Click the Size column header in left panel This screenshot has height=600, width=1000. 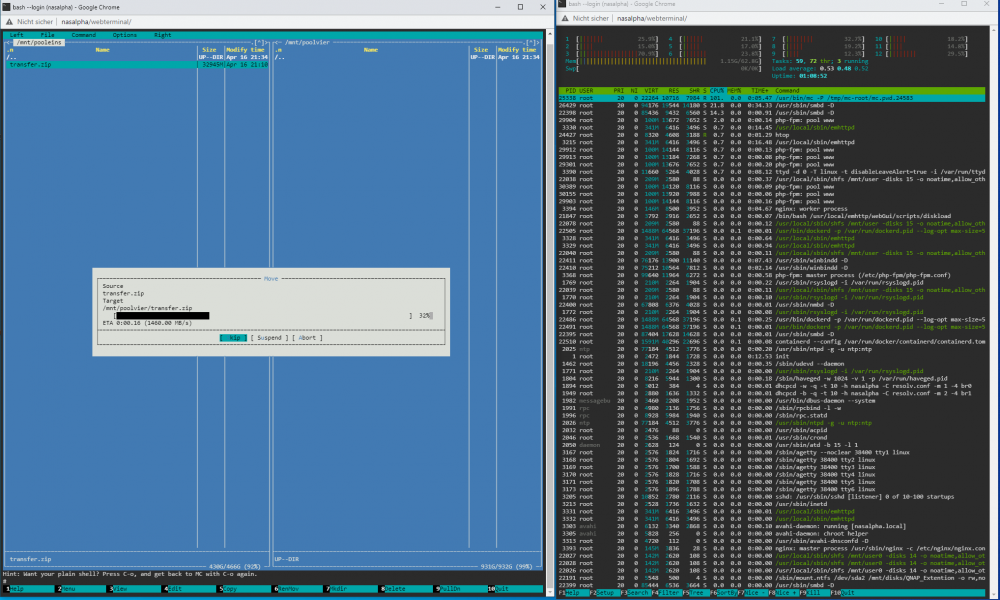point(209,50)
